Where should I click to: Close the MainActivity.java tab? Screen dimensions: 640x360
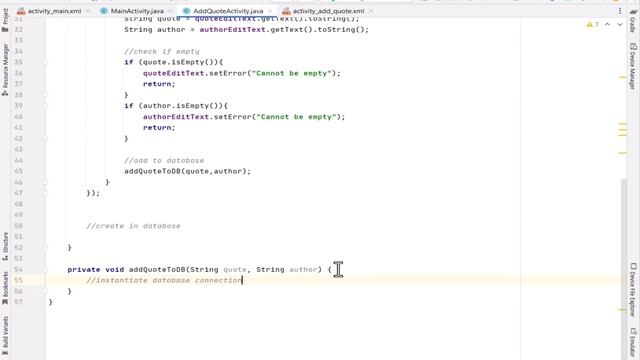pos(171,11)
